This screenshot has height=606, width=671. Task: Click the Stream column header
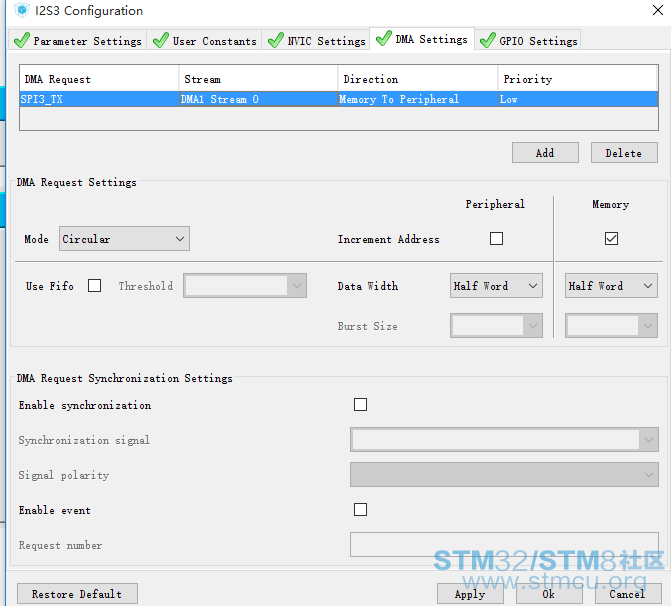point(258,79)
